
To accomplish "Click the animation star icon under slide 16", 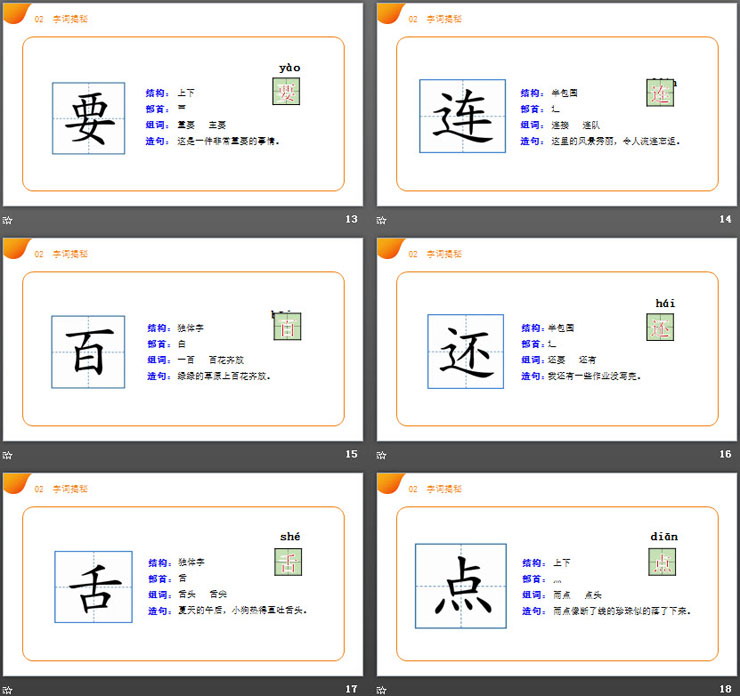I will 382,455.
